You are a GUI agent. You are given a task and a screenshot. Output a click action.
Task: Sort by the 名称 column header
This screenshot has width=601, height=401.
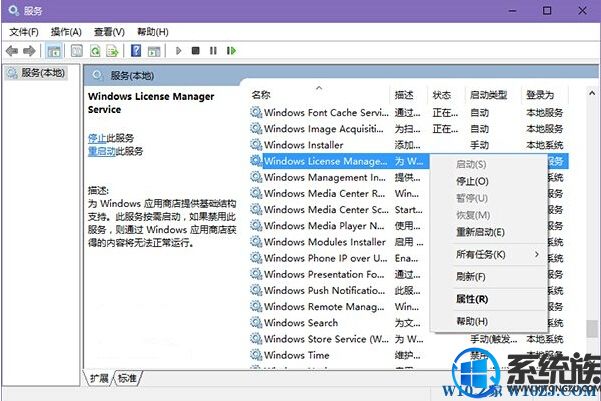(320, 94)
